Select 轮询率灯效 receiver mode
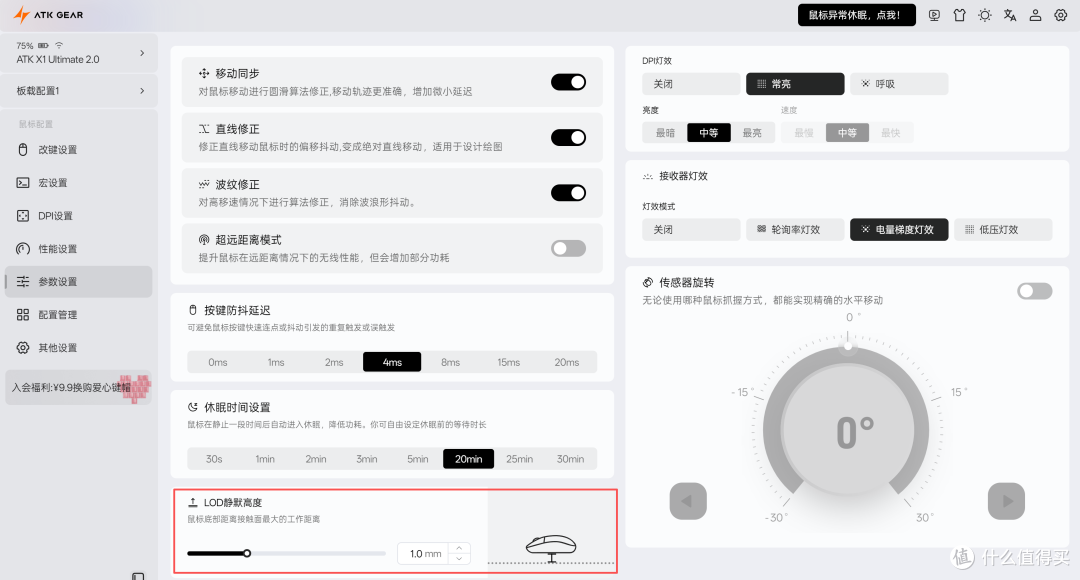The height and width of the screenshot is (580, 1080). pos(795,229)
